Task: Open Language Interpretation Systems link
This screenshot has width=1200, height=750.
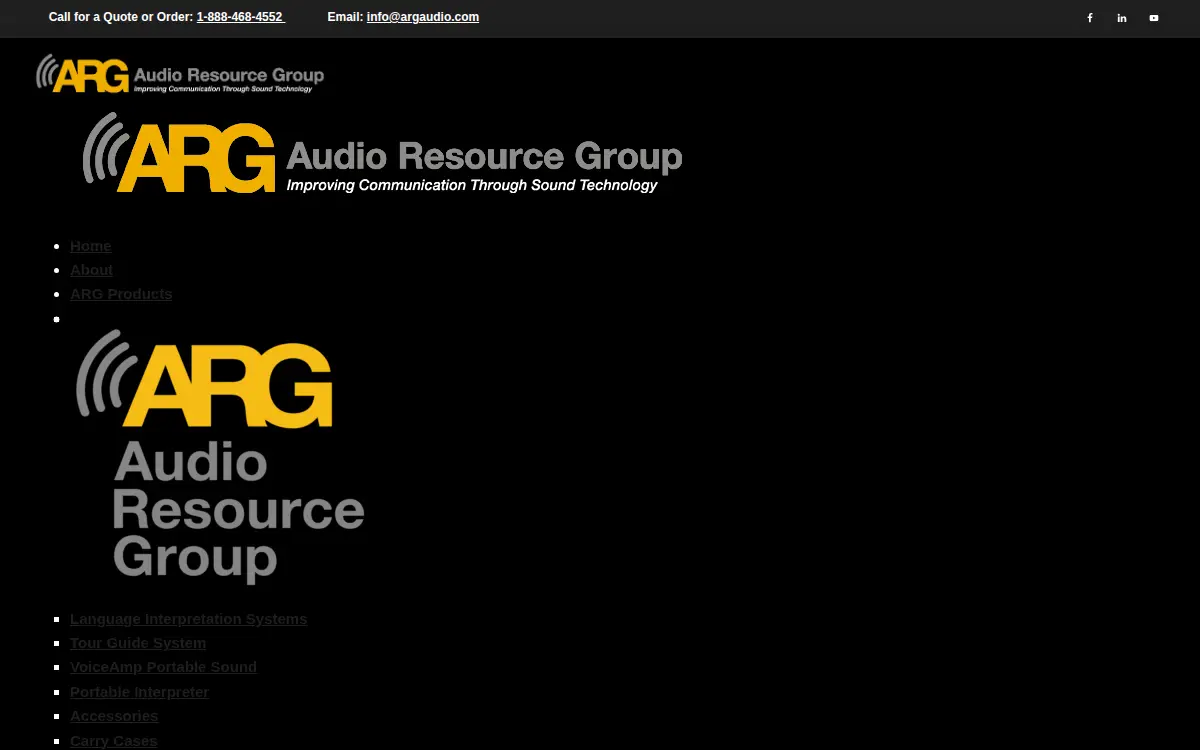Action: [x=188, y=619]
